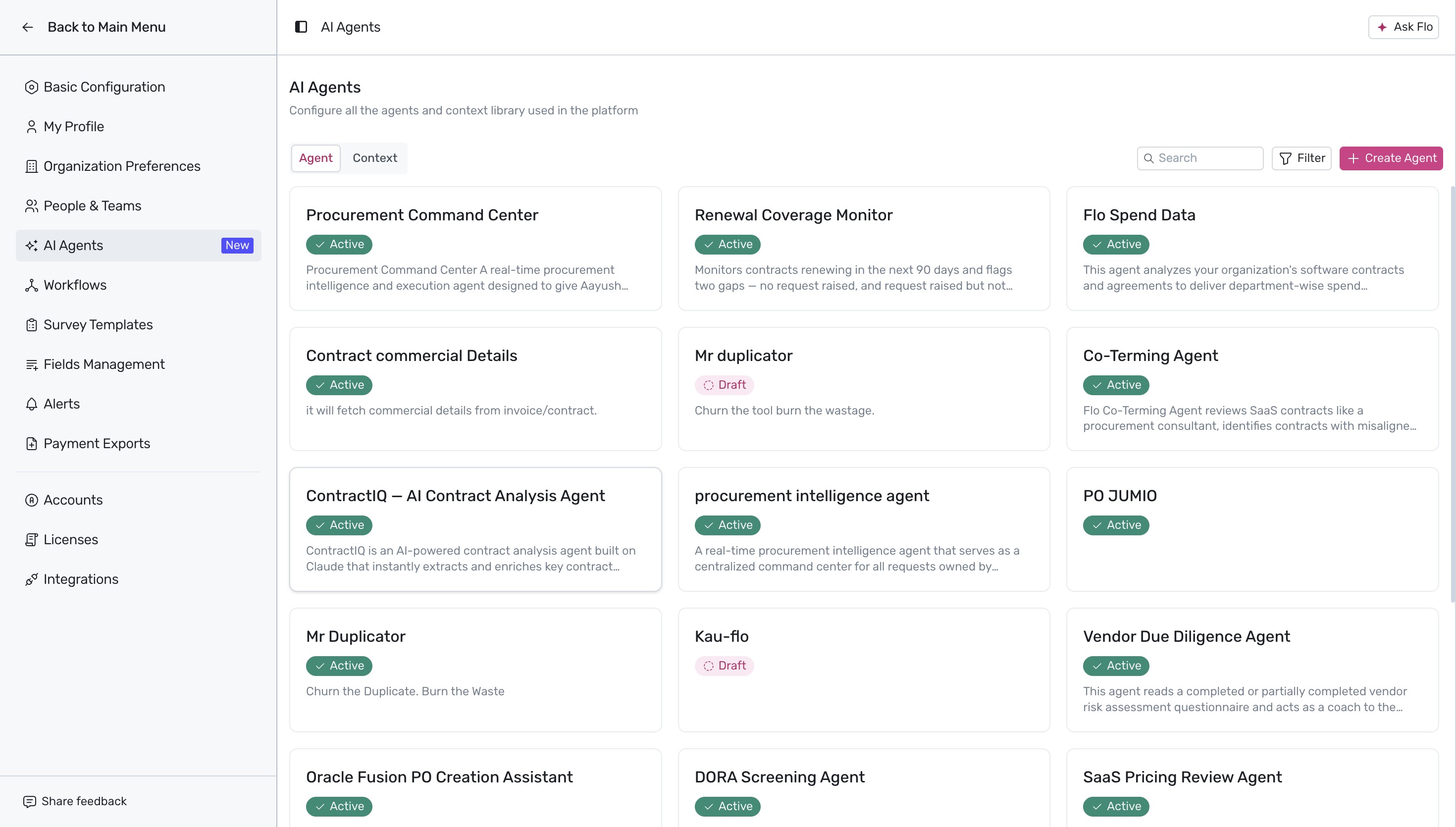This screenshot has width=1456, height=827.
Task: Click the AI Agents sparkle icon in sidebar
Action: point(31,245)
